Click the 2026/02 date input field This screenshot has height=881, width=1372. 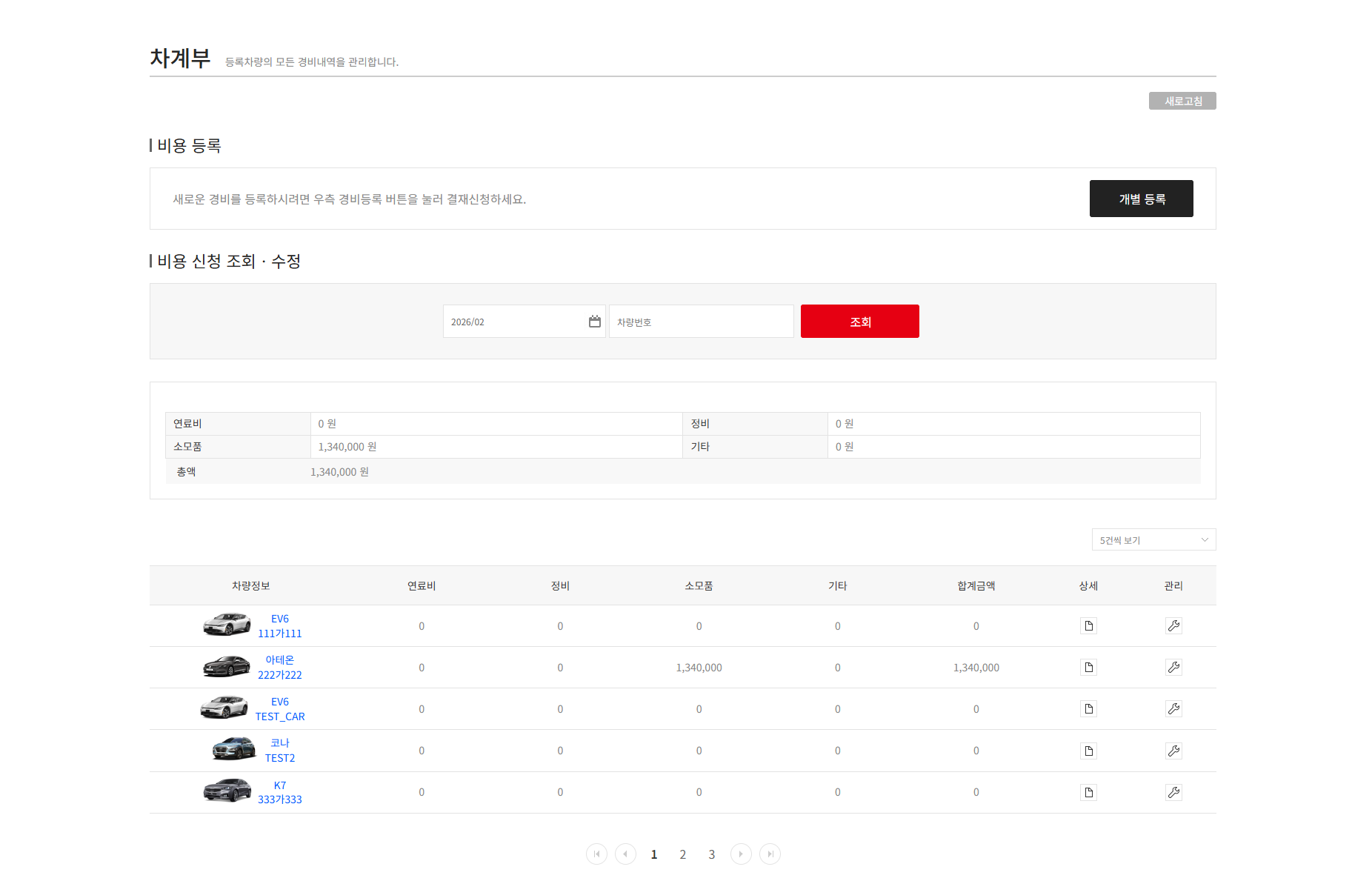click(524, 322)
